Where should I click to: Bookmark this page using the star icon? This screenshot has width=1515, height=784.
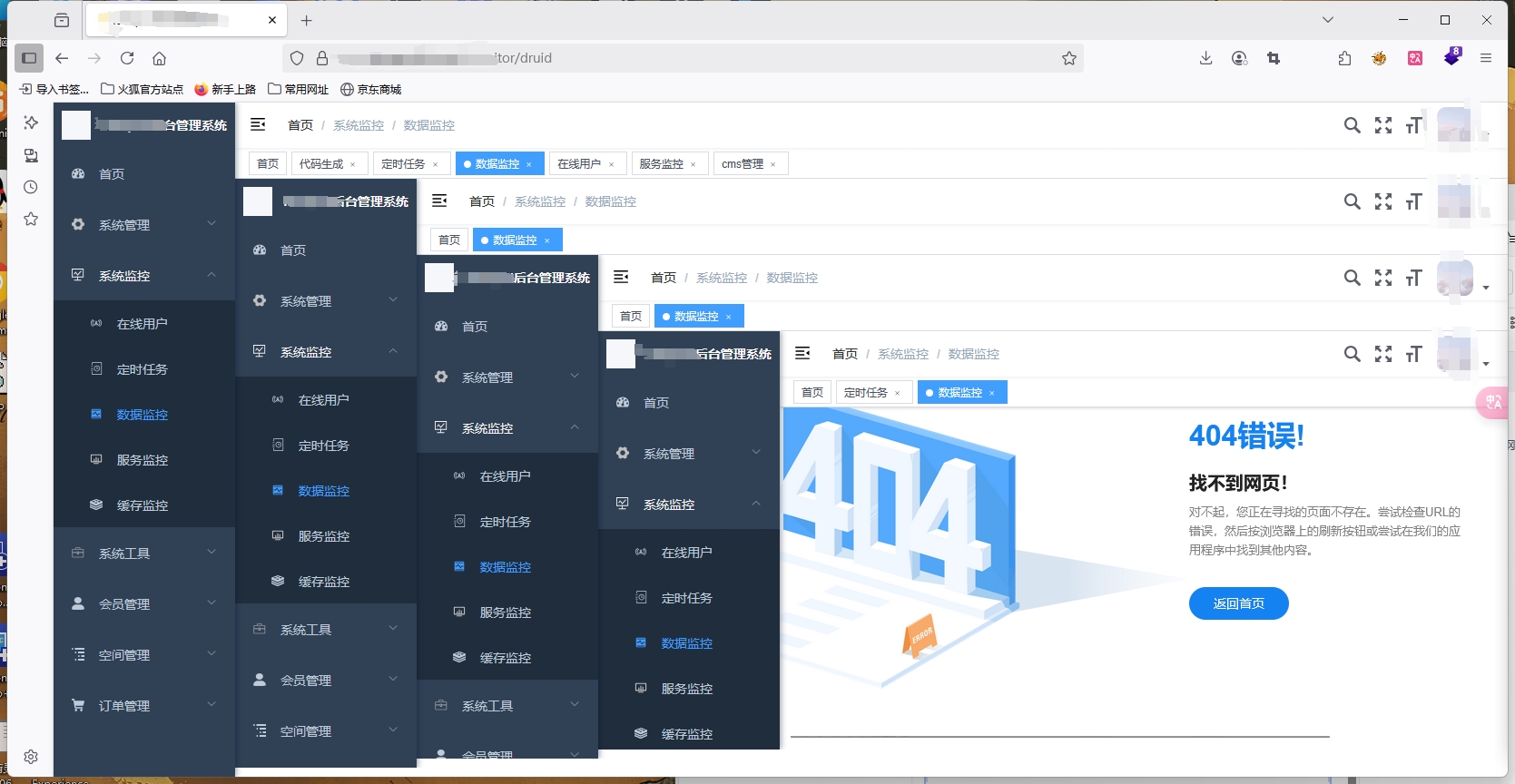(1069, 58)
